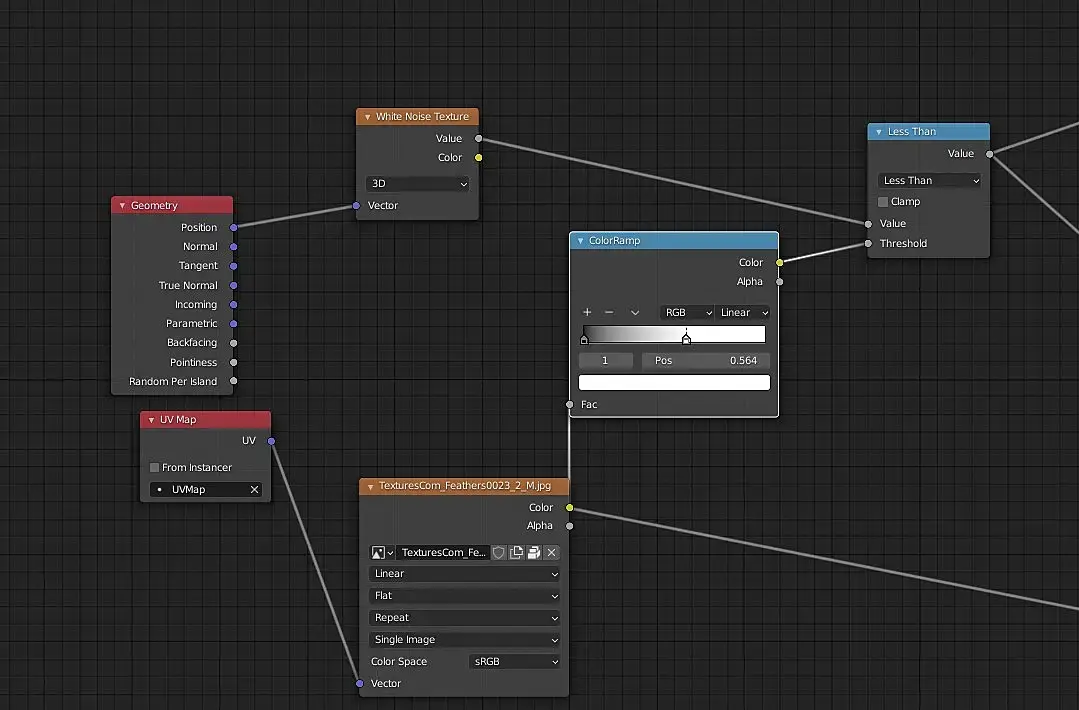Click the Geometry Tangent output socket
Screen dimensions: 1079x710
pyautogui.click(x=234, y=266)
